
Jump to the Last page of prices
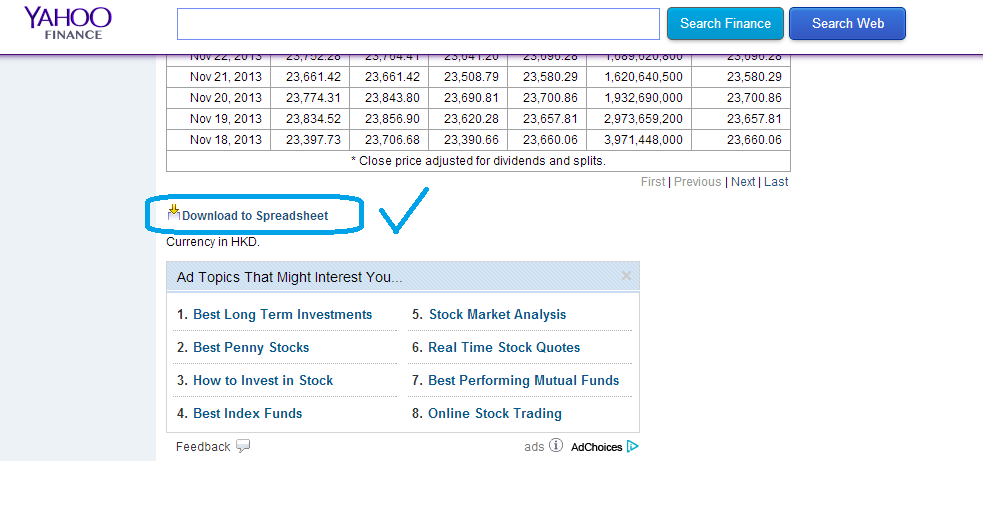[776, 182]
